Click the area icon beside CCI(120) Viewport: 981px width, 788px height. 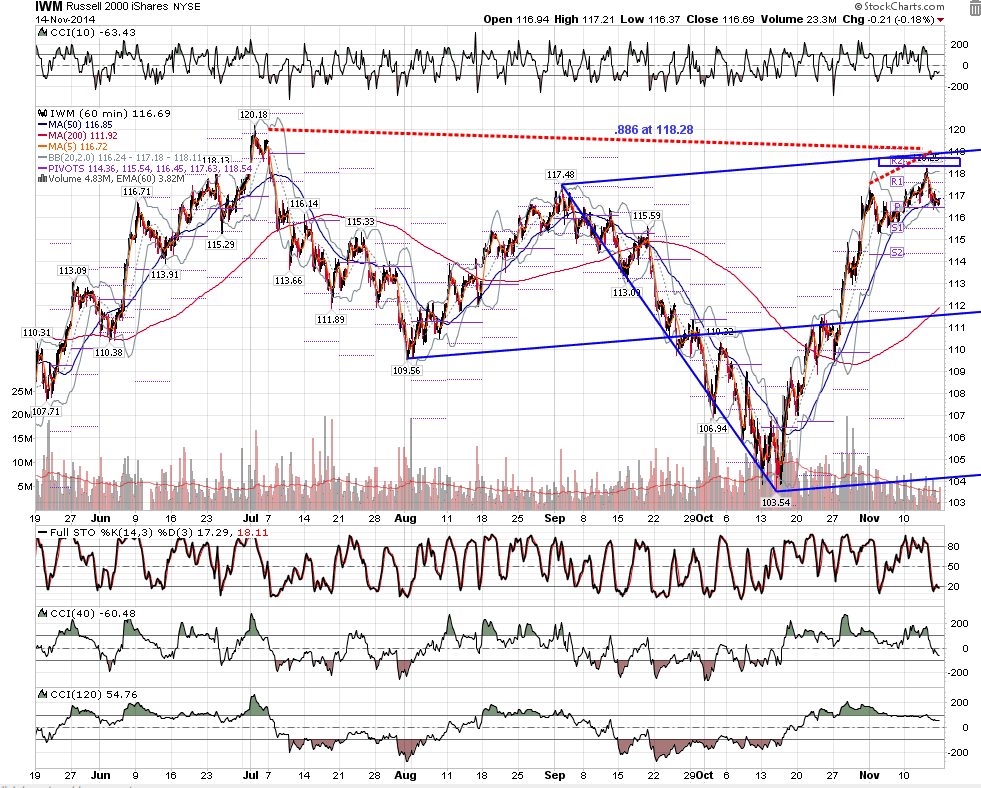(x=42, y=694)
